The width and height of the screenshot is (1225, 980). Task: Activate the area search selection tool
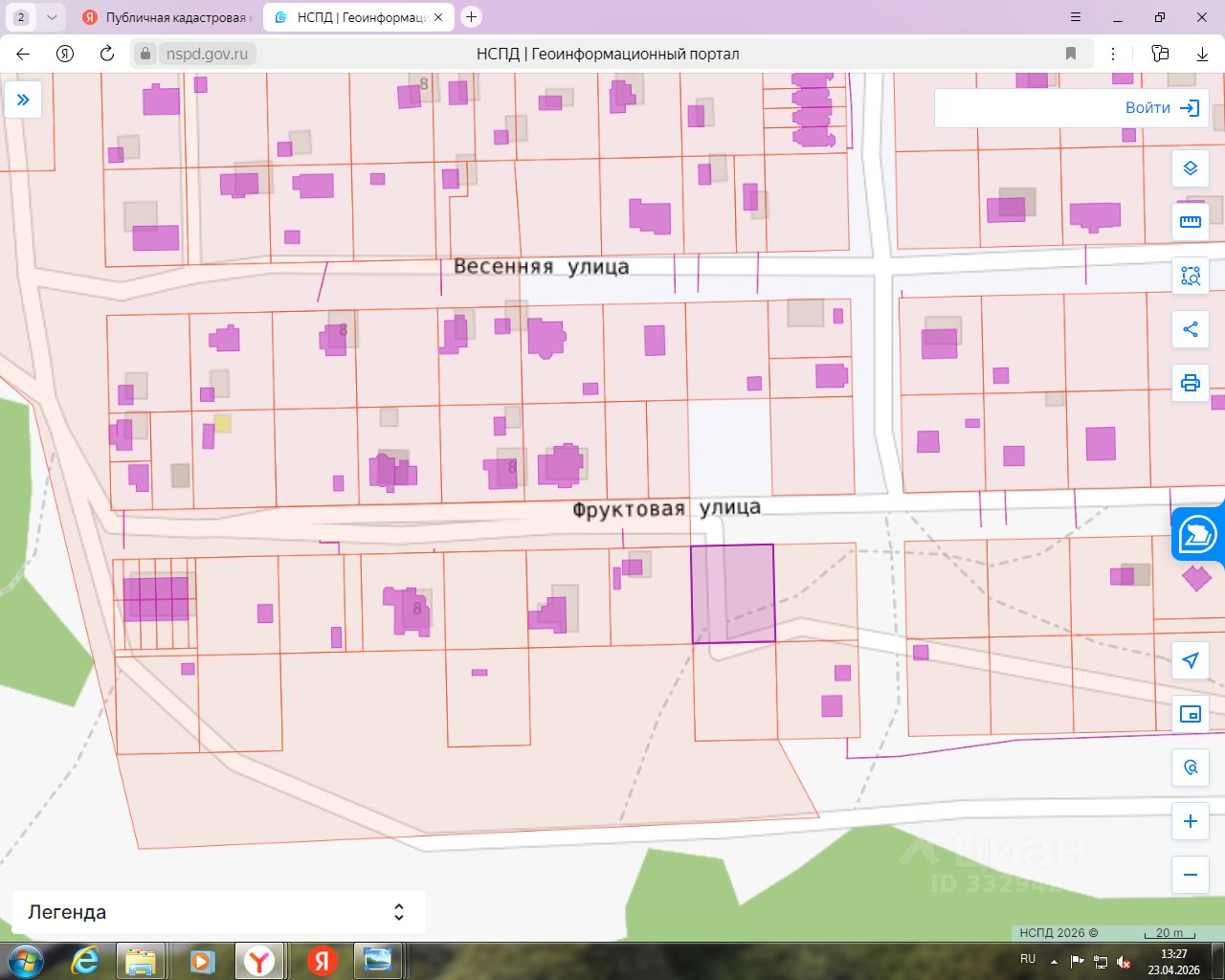point(1191,277)
